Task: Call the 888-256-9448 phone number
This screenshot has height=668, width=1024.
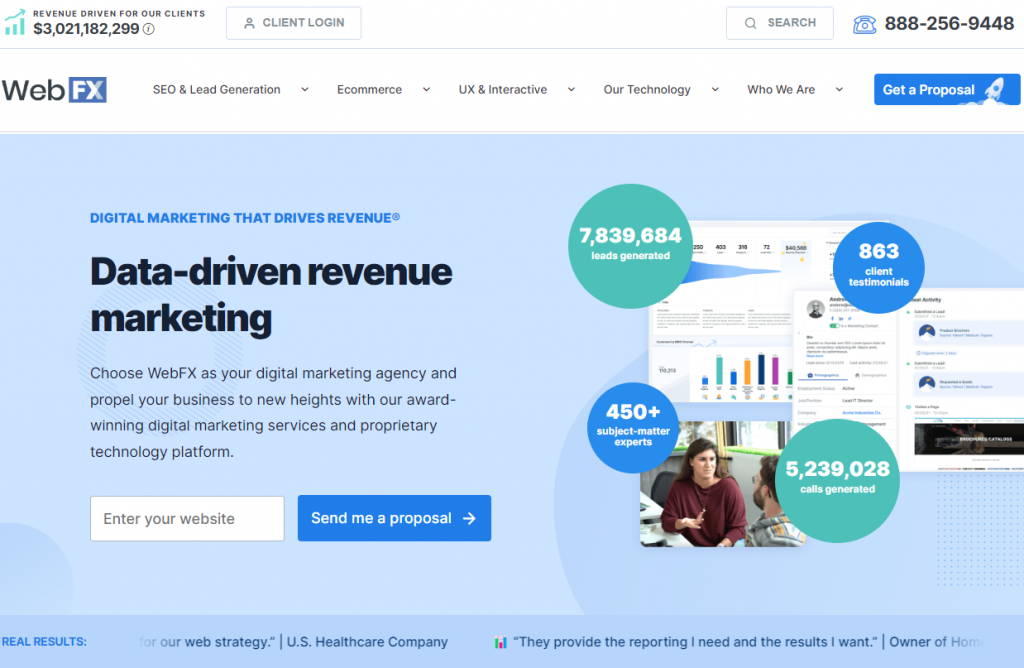Action: click(x=949, y=24)
